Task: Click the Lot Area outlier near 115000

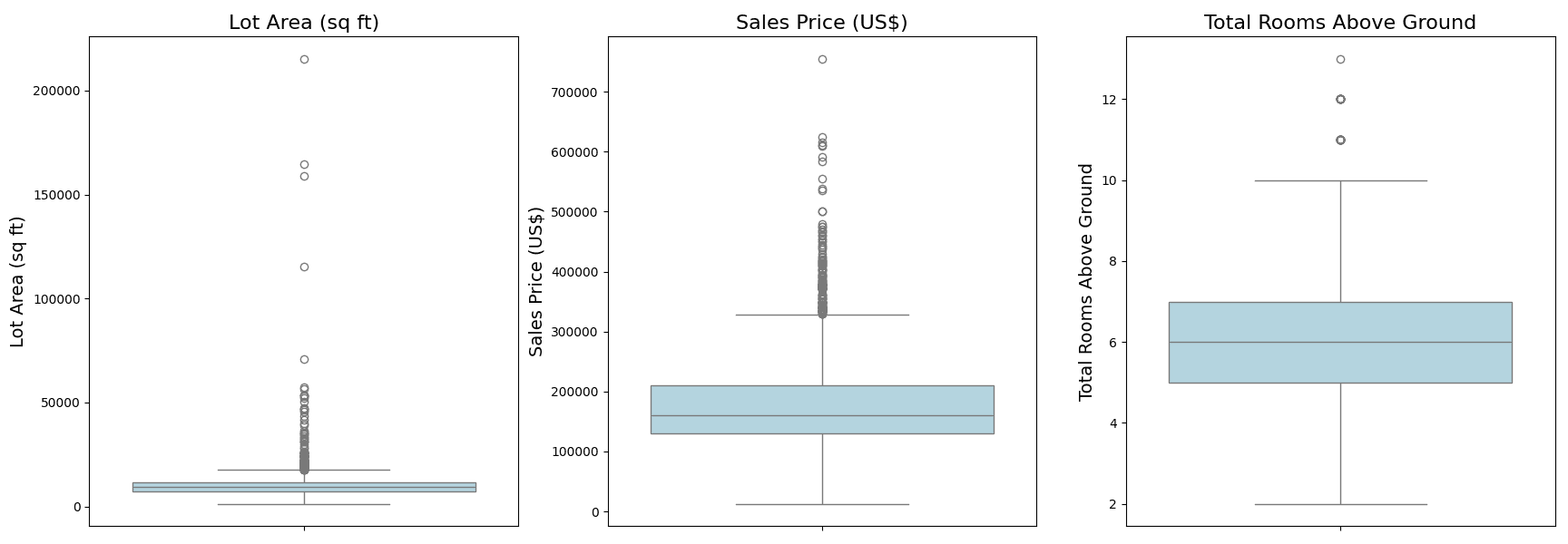Action: (304, 267)
